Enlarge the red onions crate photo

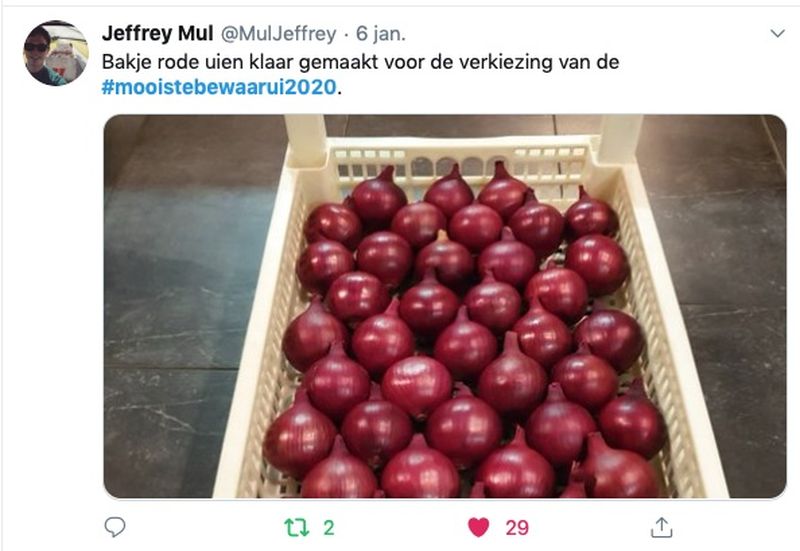pyautogui.click(x=445, y=306)
